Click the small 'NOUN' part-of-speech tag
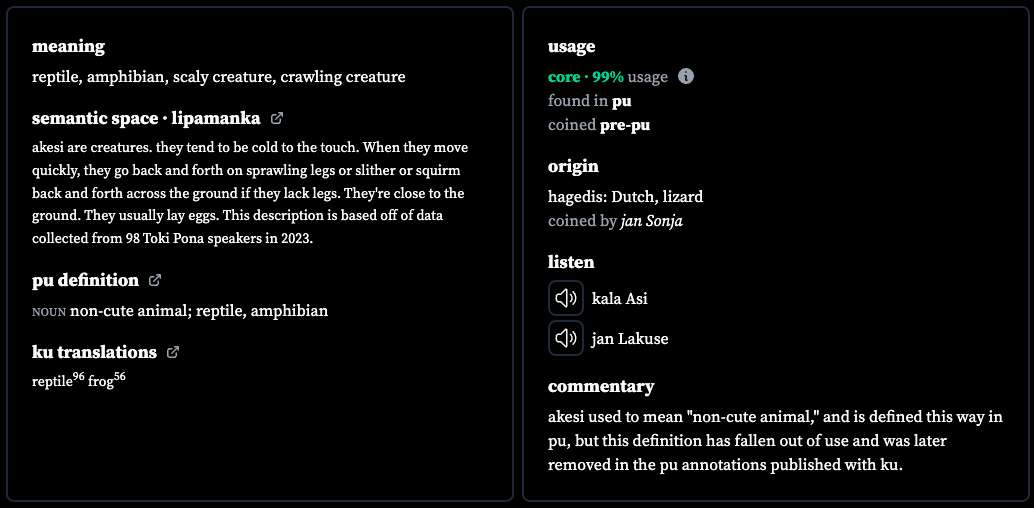This screenshot has width=1034, height=508. [x=49, y=312]
